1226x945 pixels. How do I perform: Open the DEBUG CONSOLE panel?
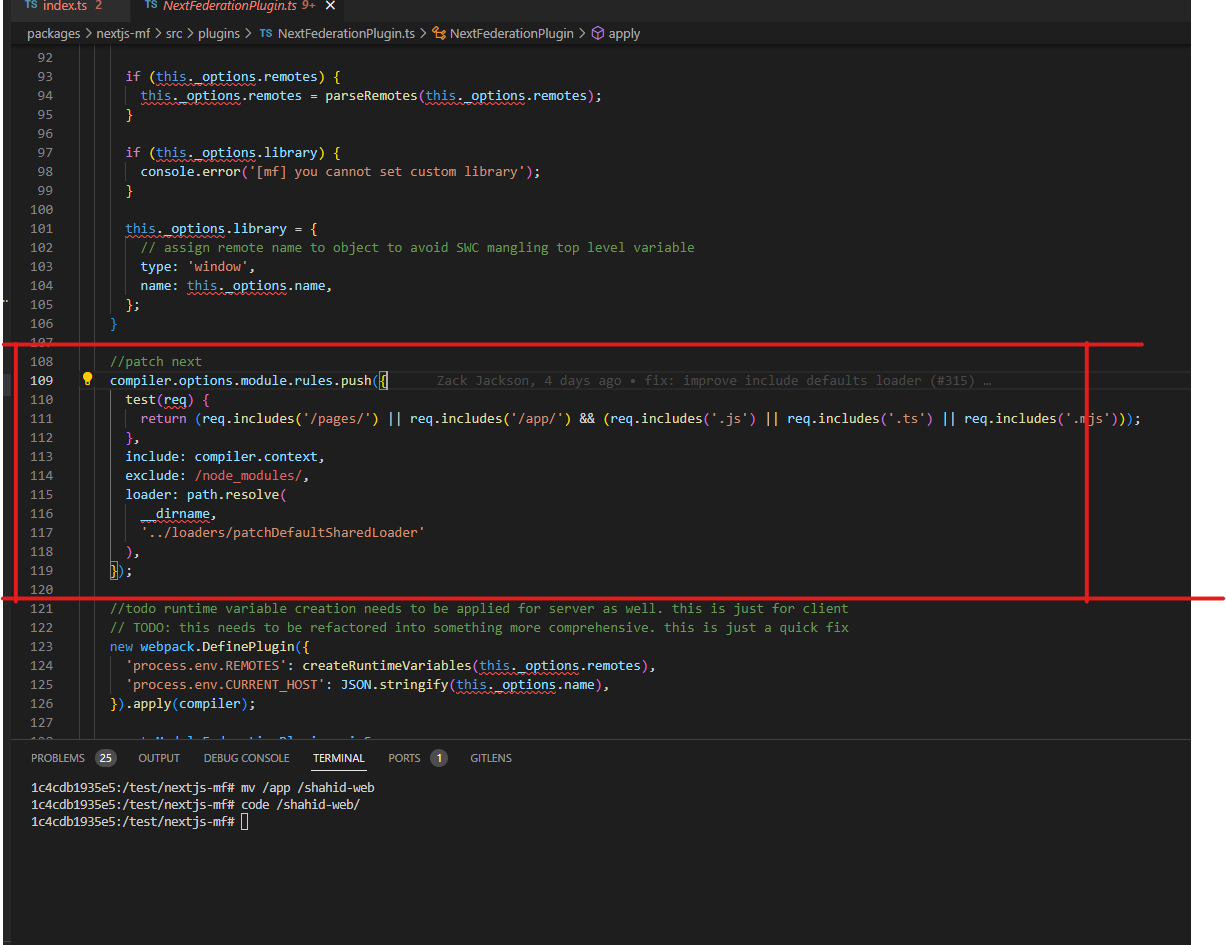[x=246, y=758]
